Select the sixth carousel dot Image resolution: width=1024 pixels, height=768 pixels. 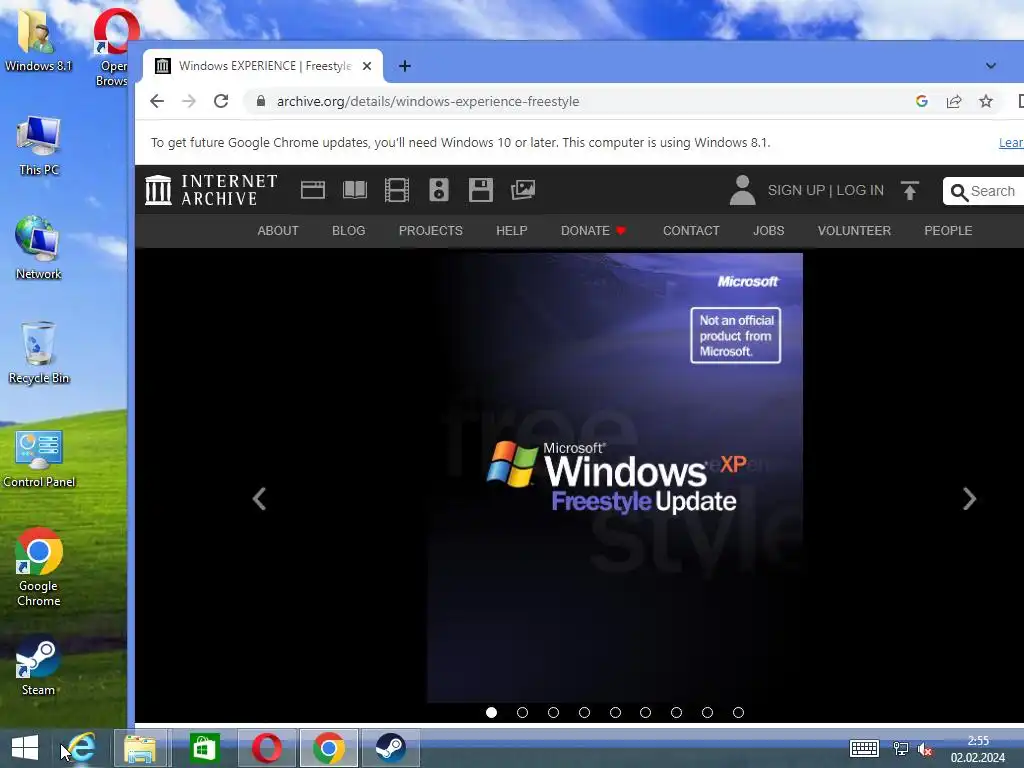[x=645, y=712]
